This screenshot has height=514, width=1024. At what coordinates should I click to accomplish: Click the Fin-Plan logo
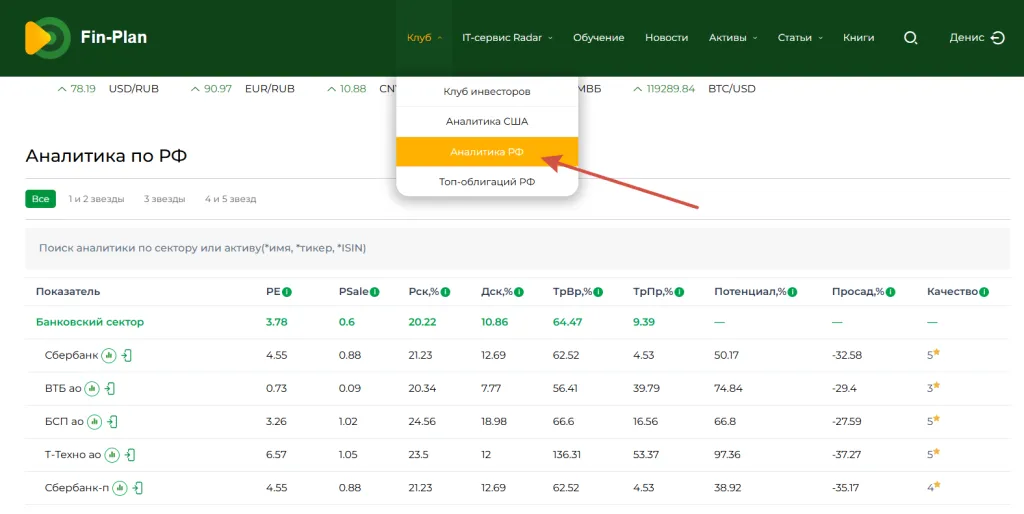86,38
